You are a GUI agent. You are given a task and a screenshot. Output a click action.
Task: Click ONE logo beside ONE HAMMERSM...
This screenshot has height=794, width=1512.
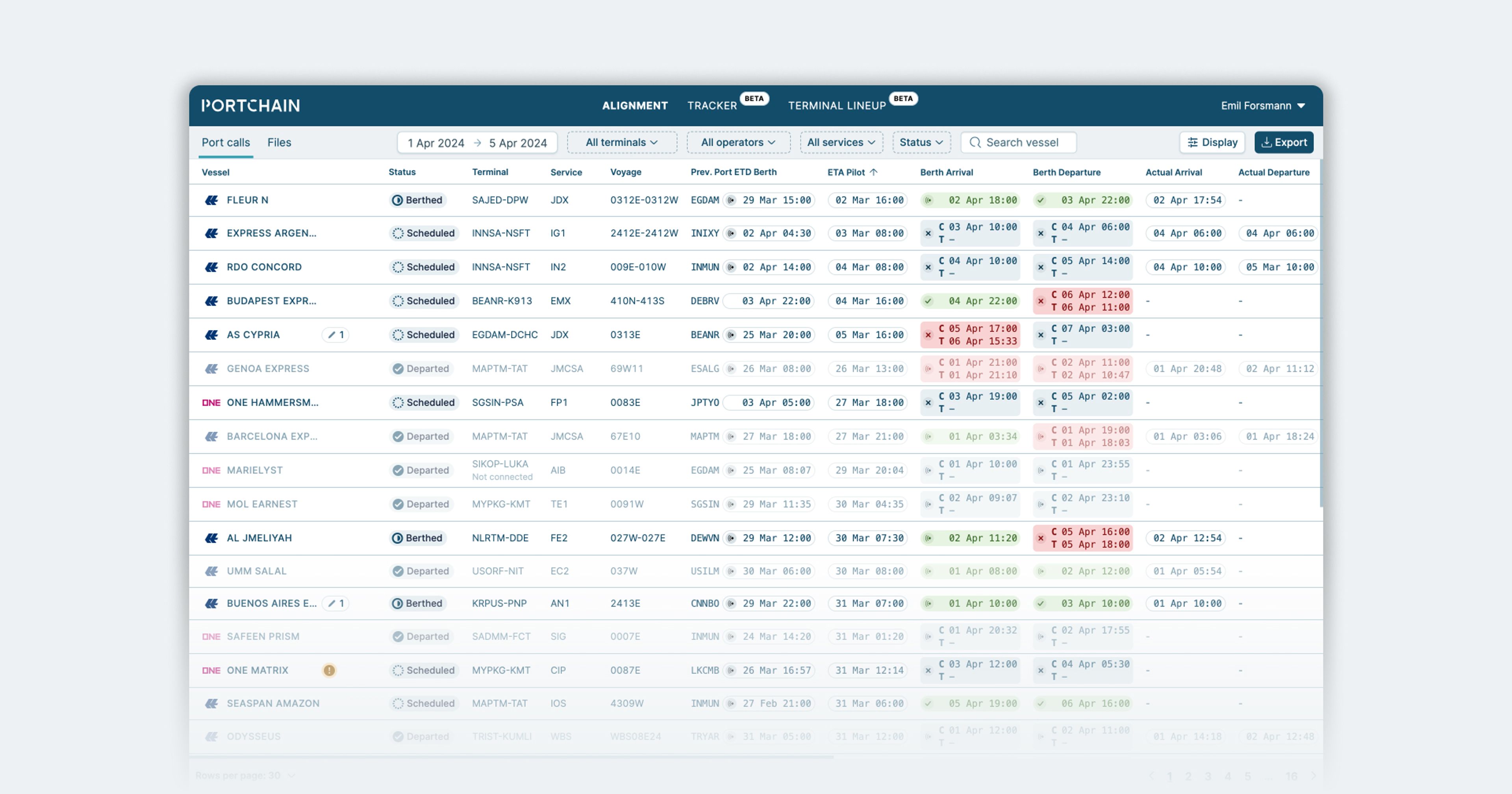click(211, 403)
